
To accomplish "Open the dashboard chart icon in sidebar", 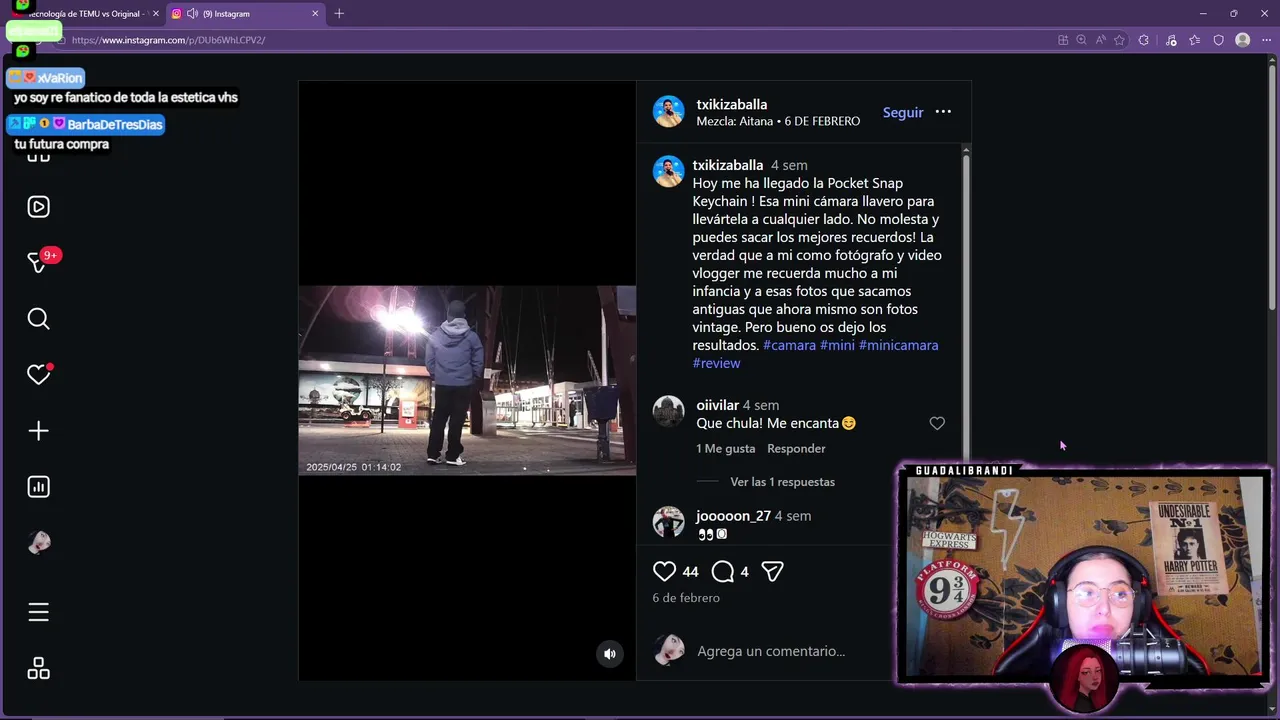I will [38, 487].
